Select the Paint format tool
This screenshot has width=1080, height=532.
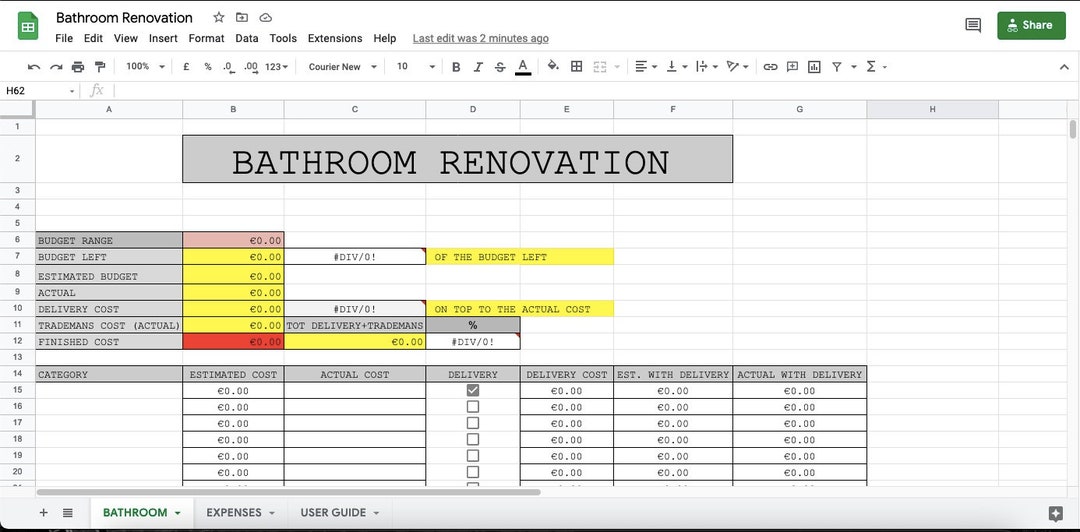click(x=100, y=67)
